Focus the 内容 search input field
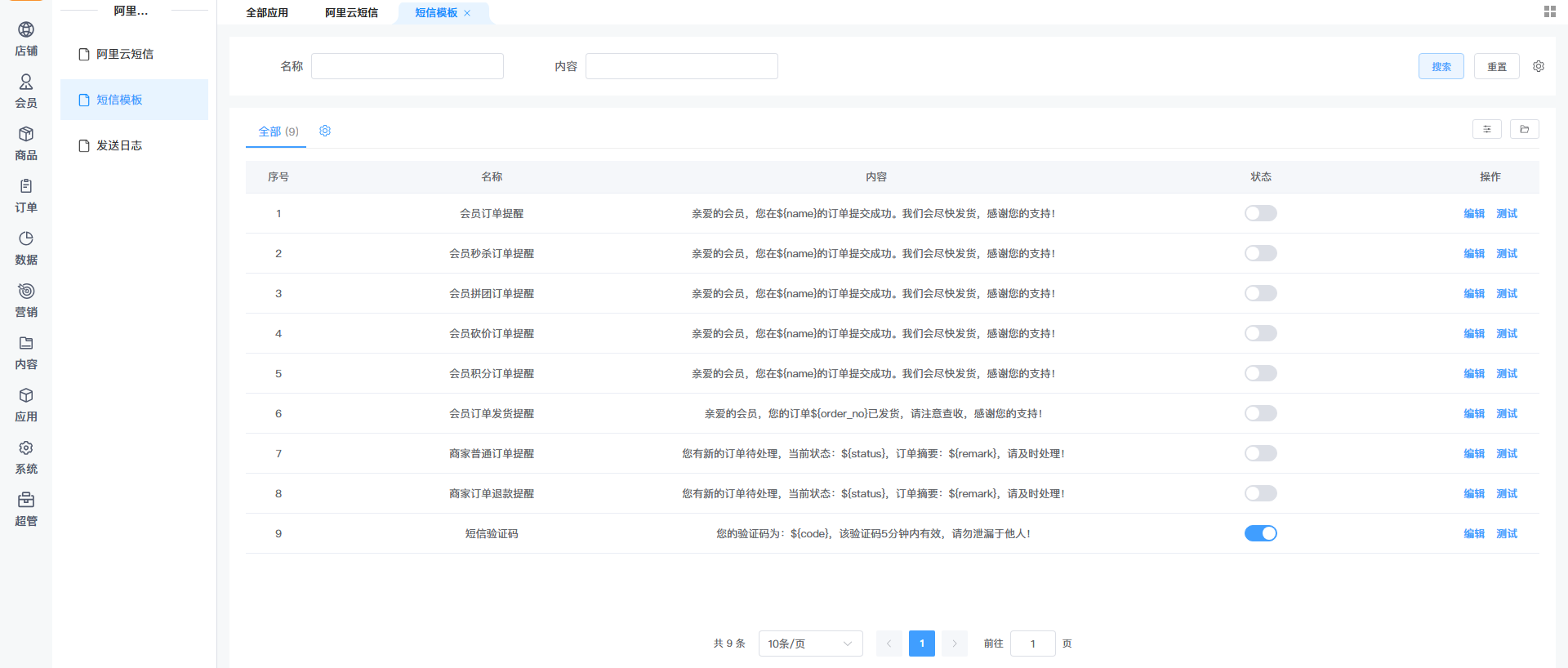 682,66
